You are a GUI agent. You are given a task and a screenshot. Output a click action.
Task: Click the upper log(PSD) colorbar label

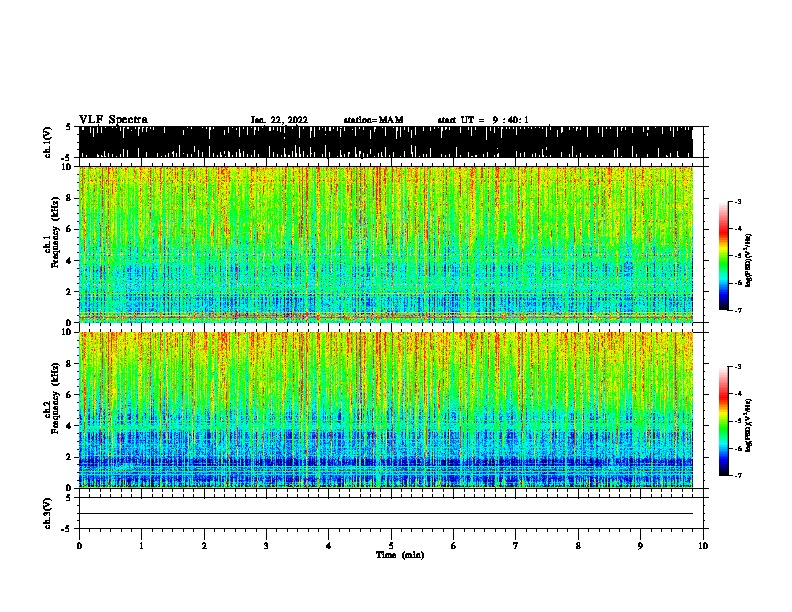click(x=748, y=260)
